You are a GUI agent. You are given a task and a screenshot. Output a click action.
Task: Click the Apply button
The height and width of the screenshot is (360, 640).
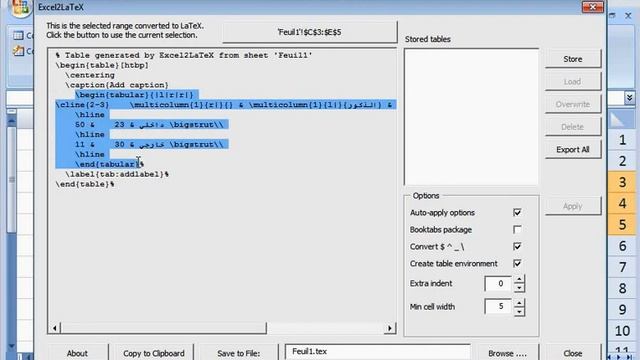point(573,206)
